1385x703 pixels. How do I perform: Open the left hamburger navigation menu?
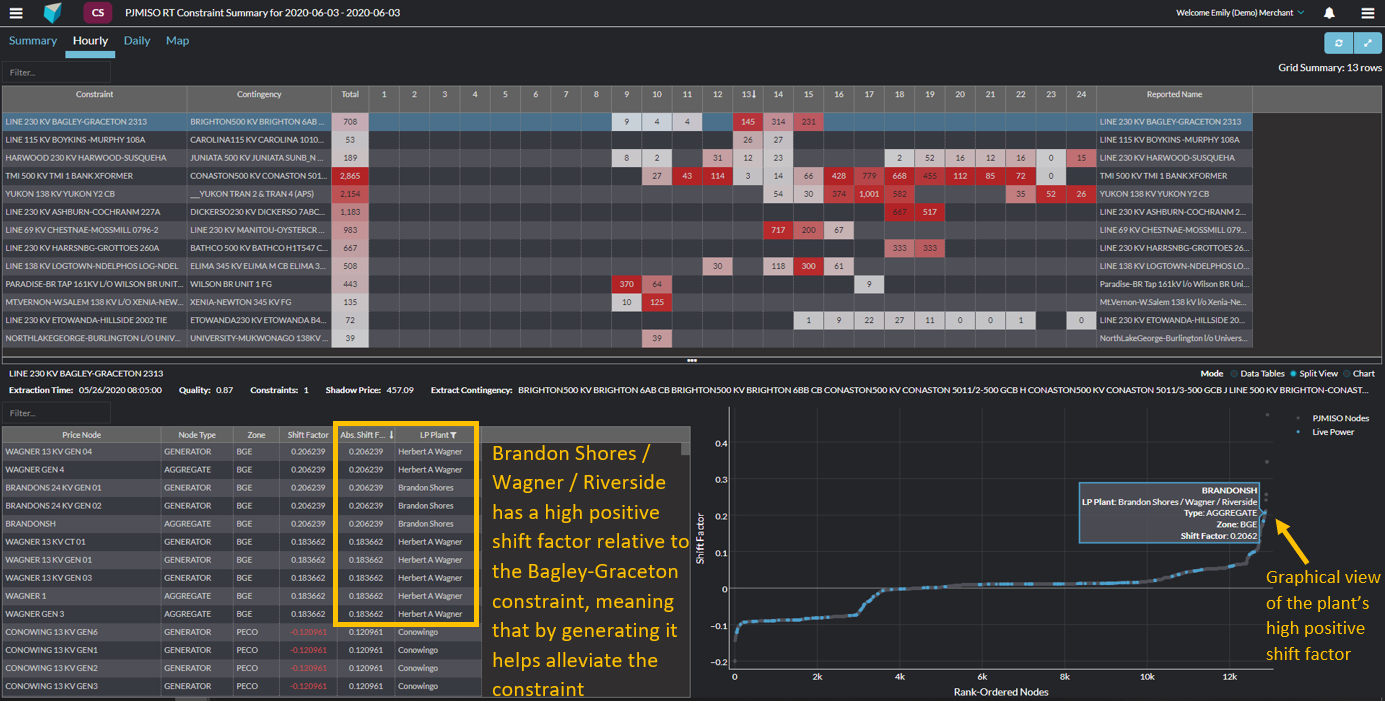tap(16, 13)
